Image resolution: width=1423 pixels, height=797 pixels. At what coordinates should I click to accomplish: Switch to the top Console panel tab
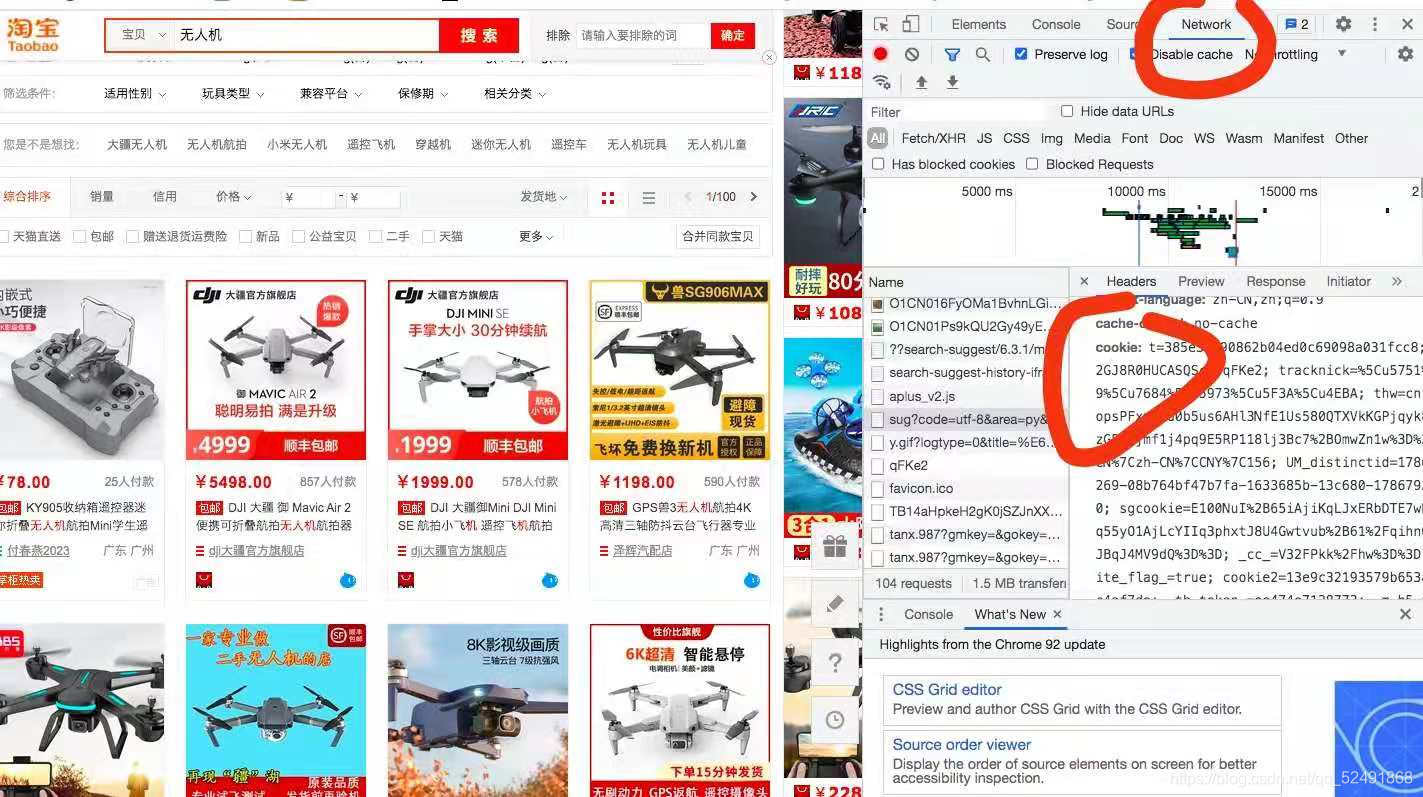[x=1056, y=24]
